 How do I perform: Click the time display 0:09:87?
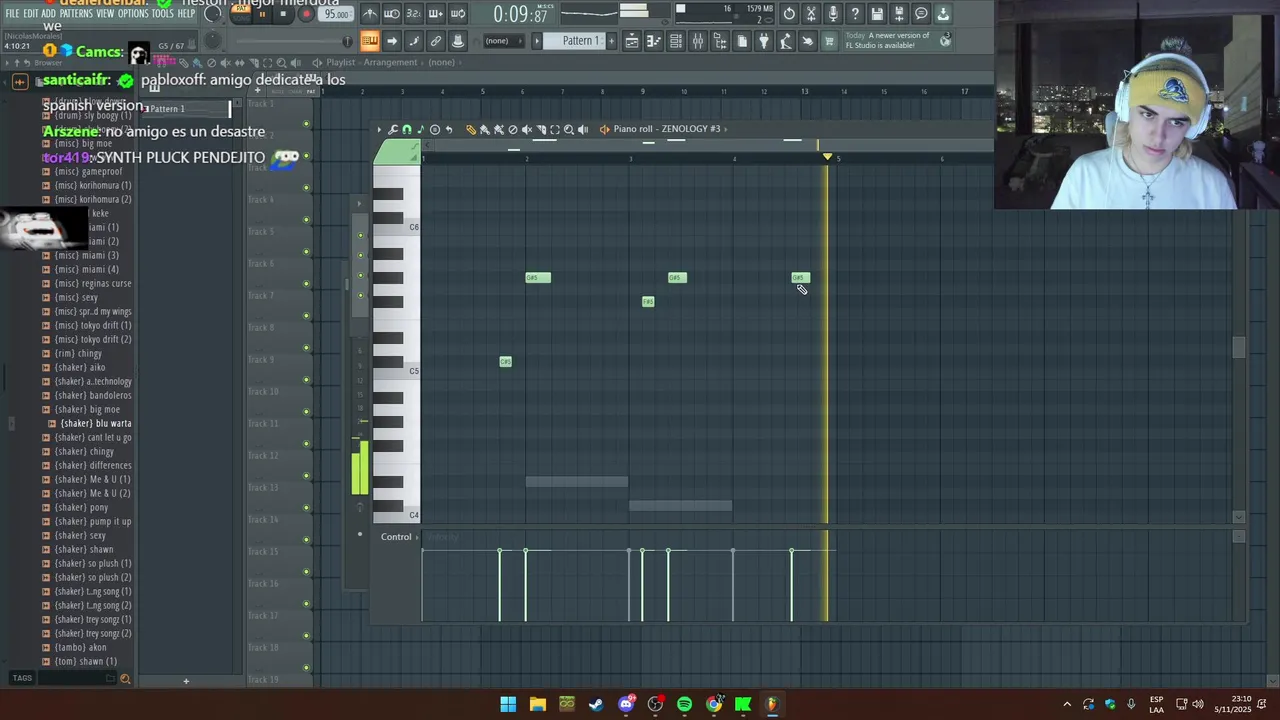(521, 14)
